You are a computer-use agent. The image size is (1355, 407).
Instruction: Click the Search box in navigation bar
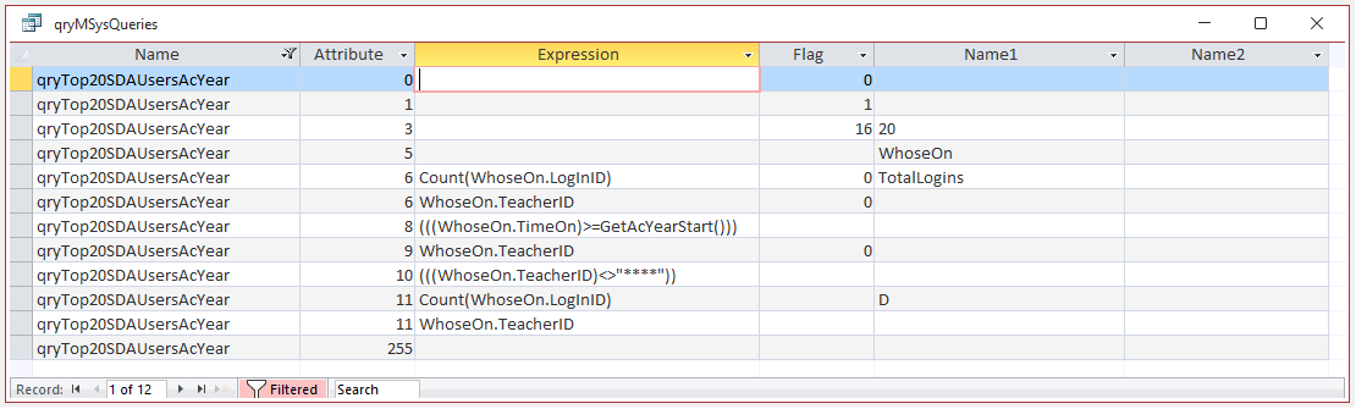click(x=377, y=389)
